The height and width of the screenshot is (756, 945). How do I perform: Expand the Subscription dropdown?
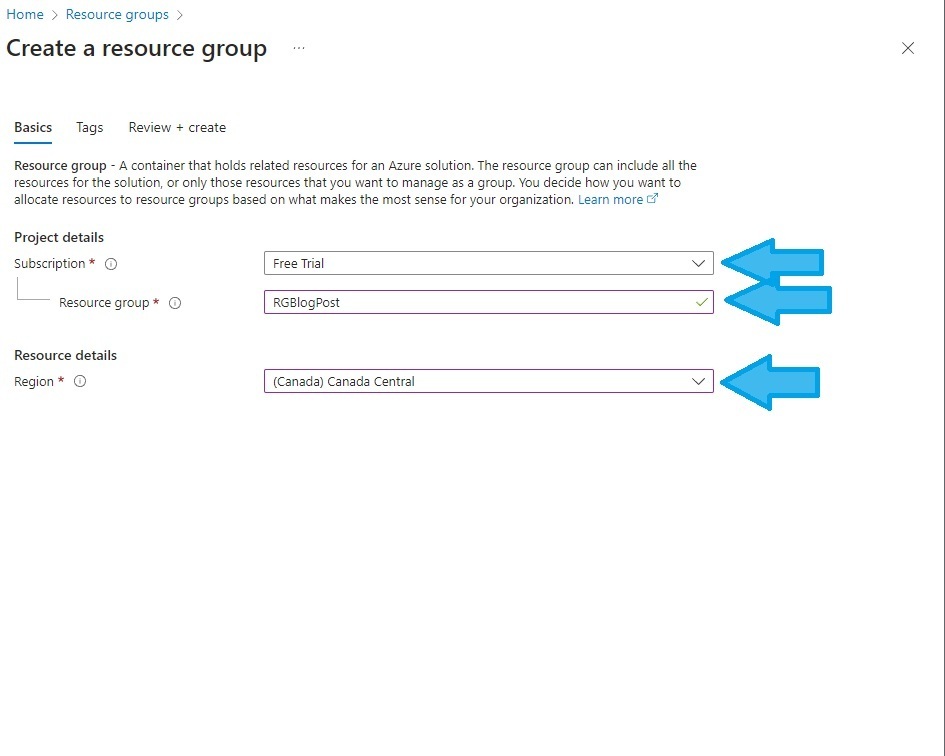698,264
